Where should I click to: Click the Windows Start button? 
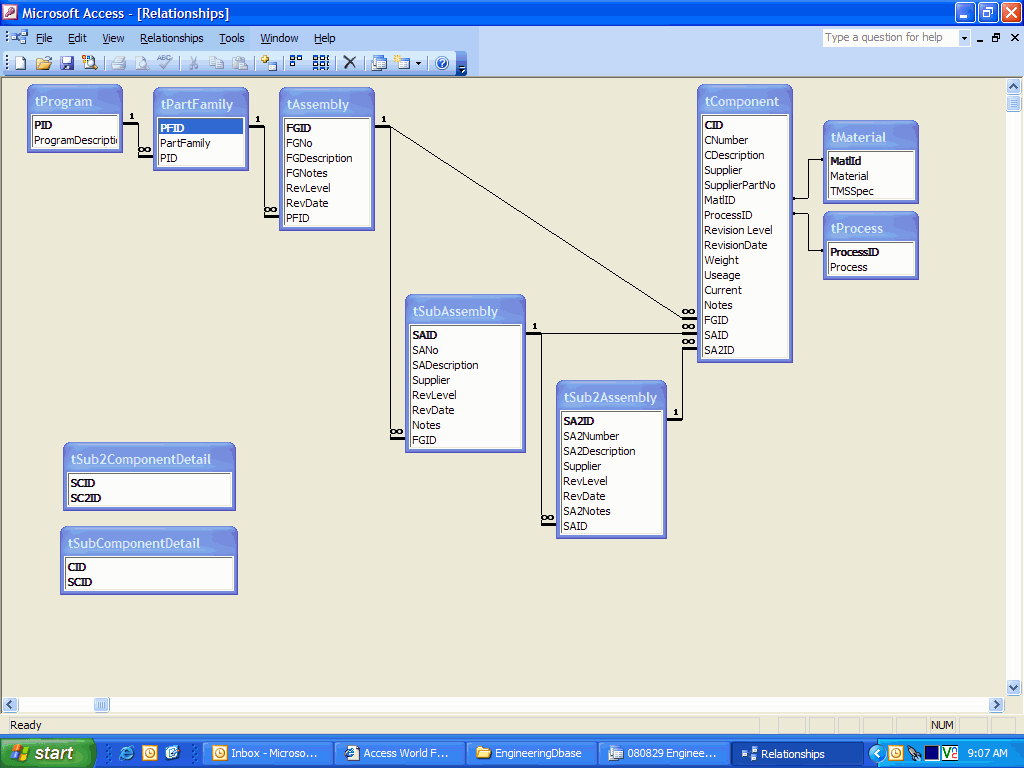[x=47, y=753]
